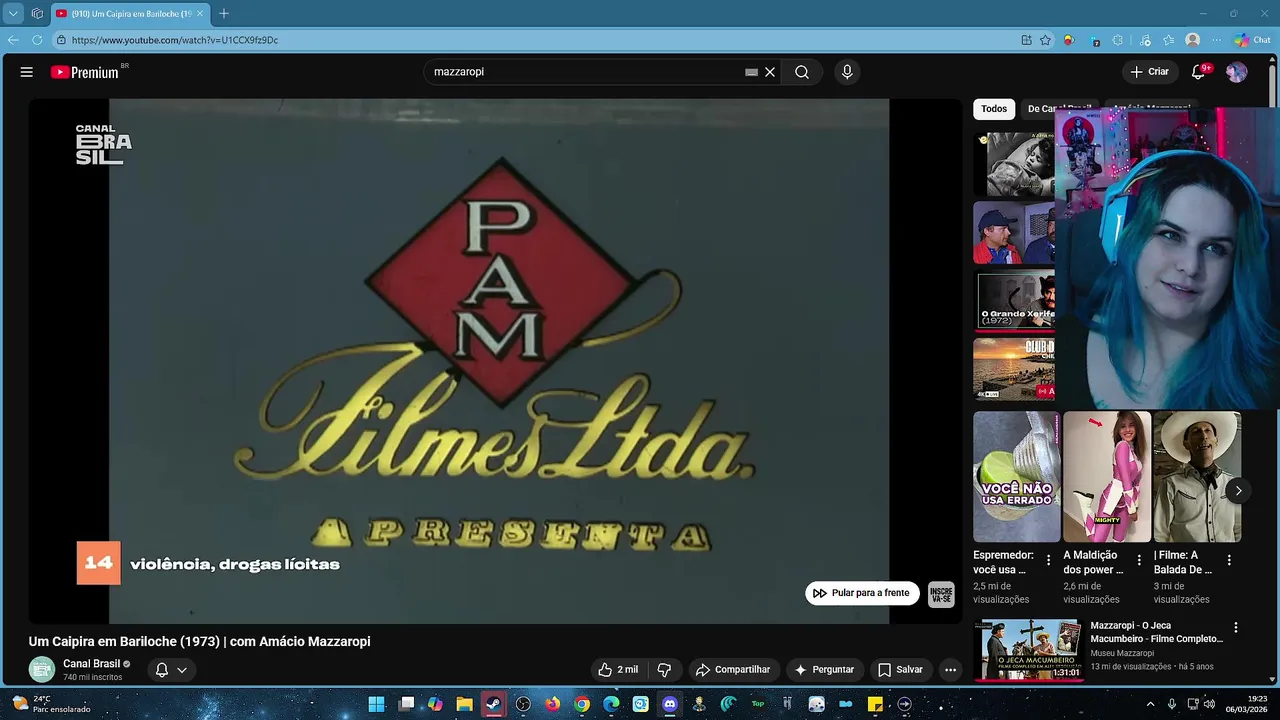The height and width of the screenshot is (720, 1280).
Task: Open options for Filme: A Balada De short
Action: (1229, 561)
